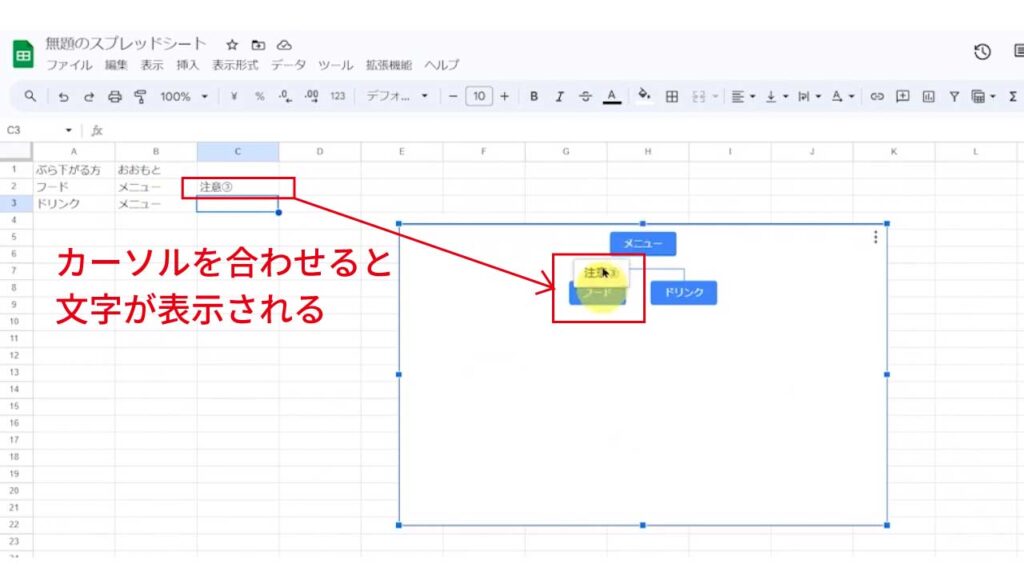Select cell A1 ぶら下がる方

tap(74, 170)
